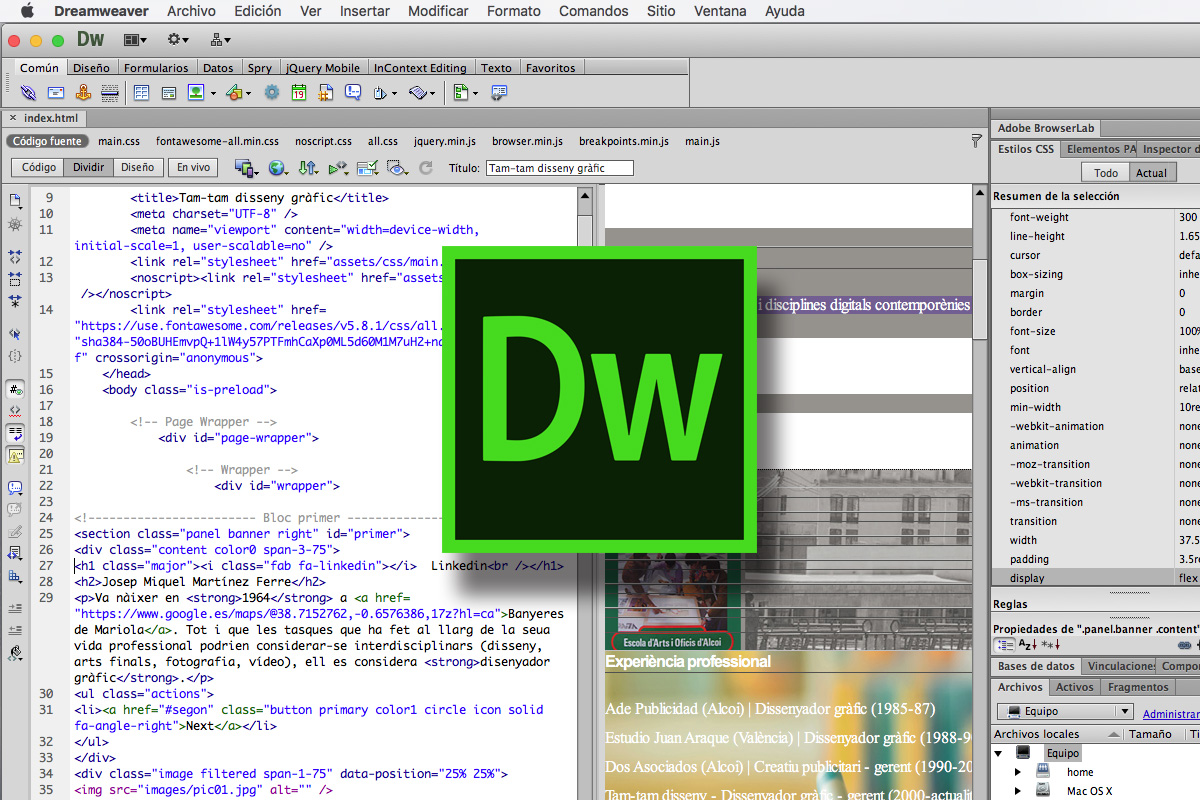Open Head insert dropdown arrow

tap(394, 94)
